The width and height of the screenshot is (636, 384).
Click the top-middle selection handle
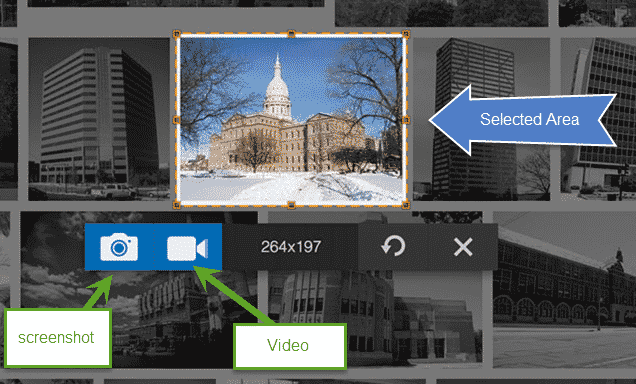coord(291,34)
